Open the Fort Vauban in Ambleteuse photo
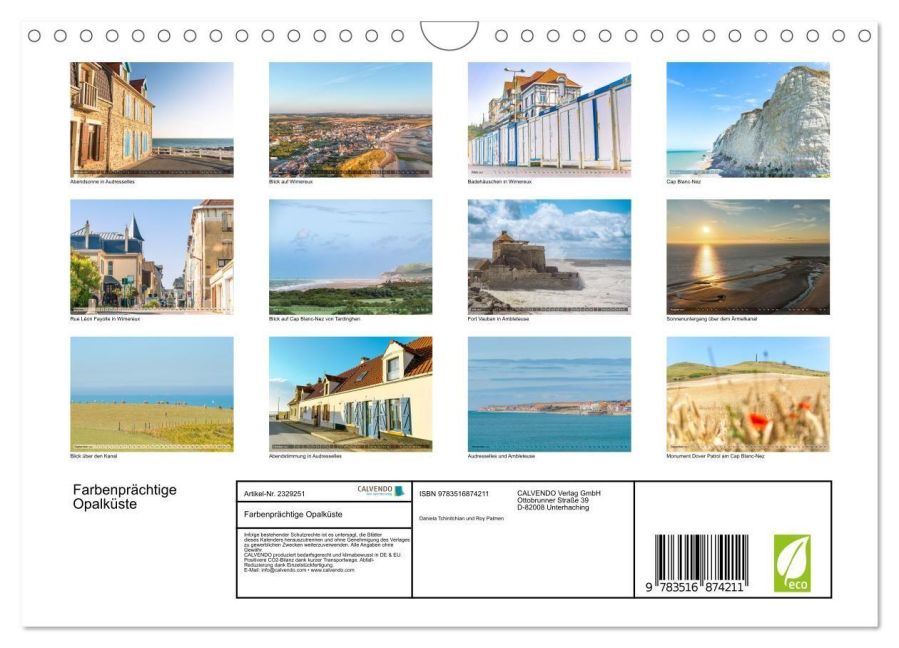Image resolution: width=899 pixels, height=648 pixels. click(549, 256)
